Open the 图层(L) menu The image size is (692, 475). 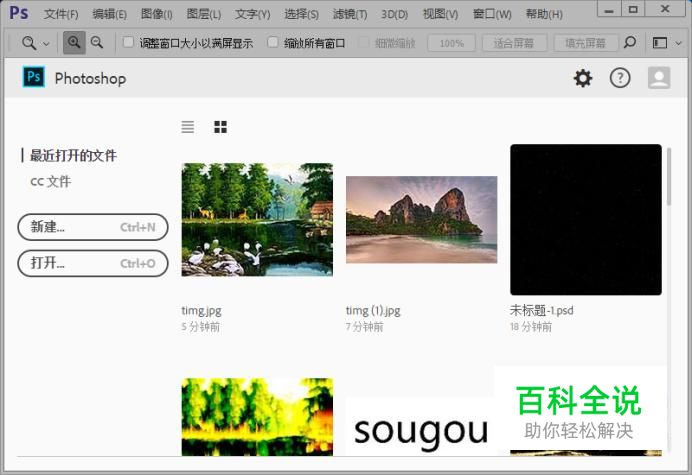tap(203, 14)
